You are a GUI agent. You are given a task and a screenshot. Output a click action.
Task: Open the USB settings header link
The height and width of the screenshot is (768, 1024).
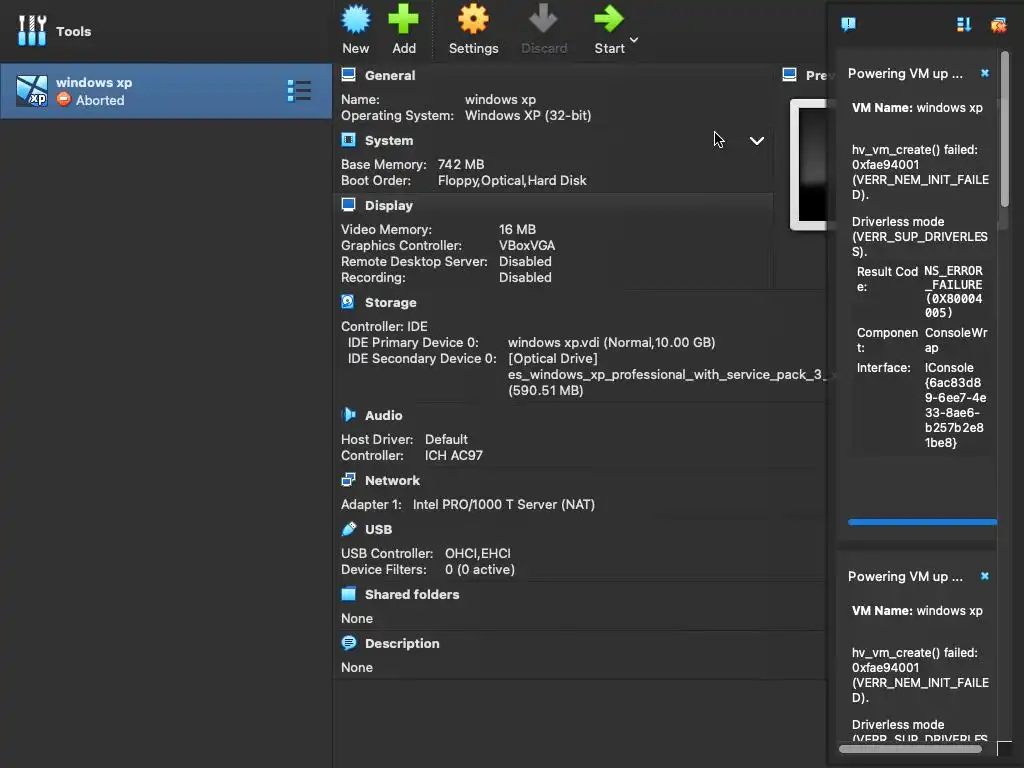tap(378, 529)
